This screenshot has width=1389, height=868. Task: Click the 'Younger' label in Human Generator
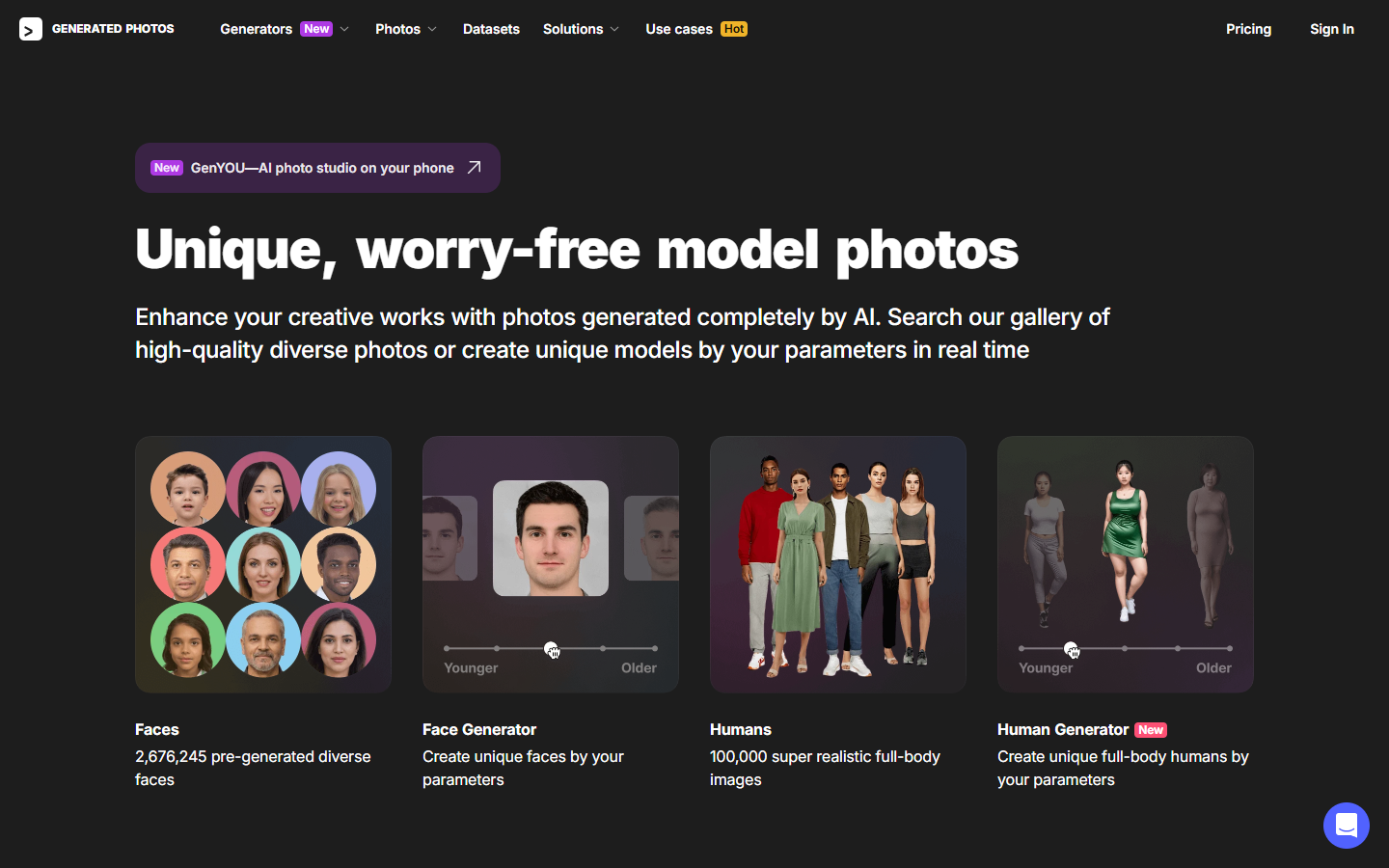pyautogui.click(x=1046, y=667)
